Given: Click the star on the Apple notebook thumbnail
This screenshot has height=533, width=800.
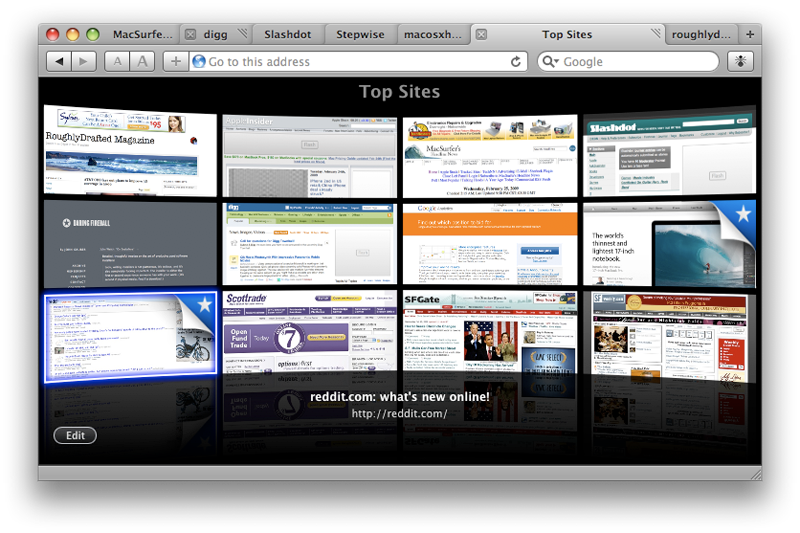Looking at the screenshot, I should point(743,213).
